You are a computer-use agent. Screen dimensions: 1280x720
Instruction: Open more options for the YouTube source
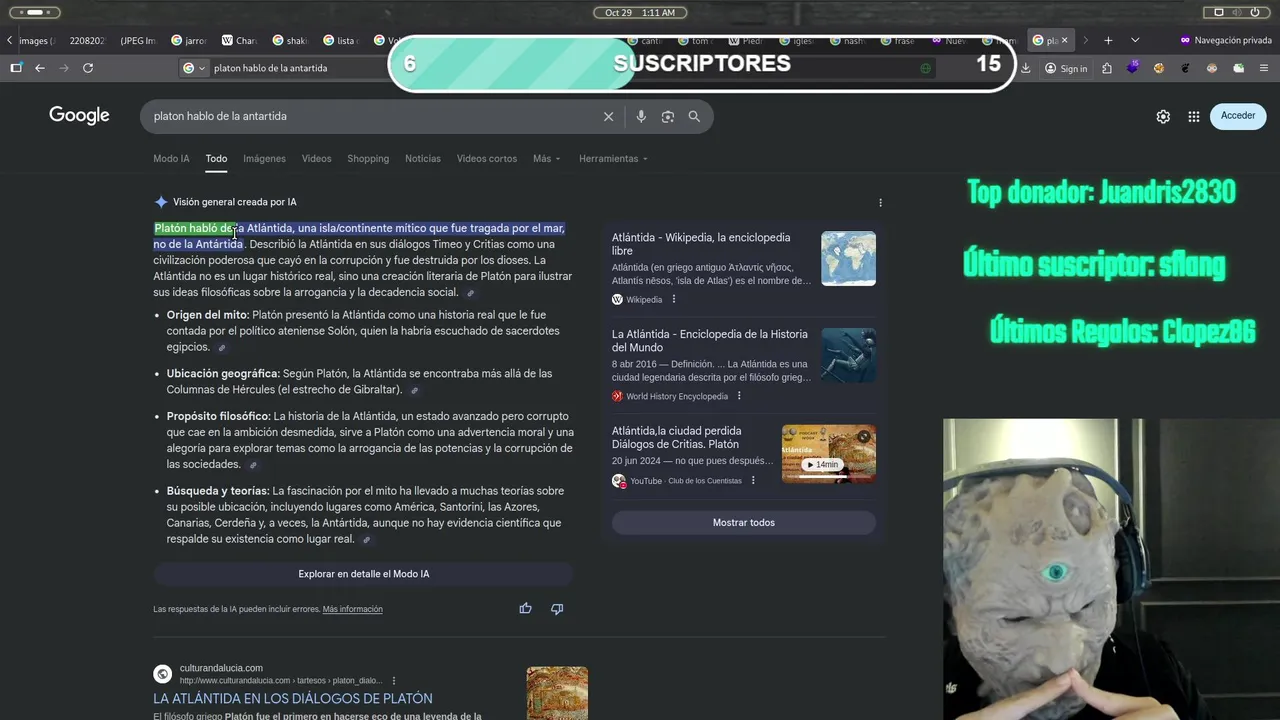point(753,481)
